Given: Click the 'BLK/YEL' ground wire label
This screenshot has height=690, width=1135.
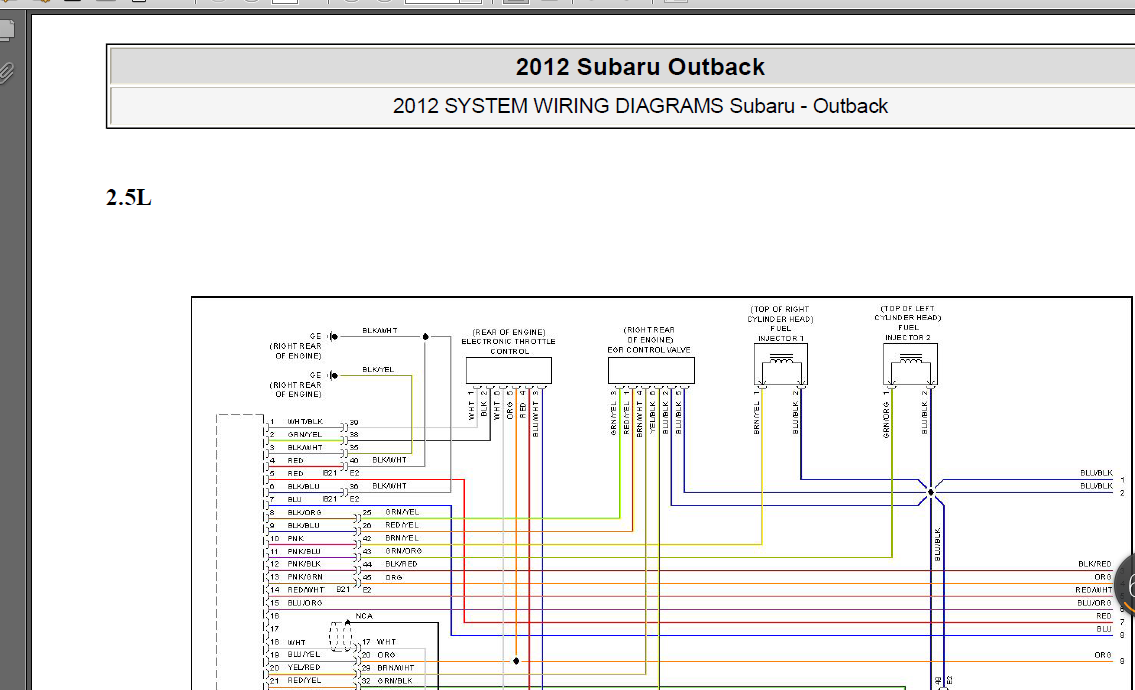Looking at the screenshot, I should pyautogui.click(x=378, y=369).
